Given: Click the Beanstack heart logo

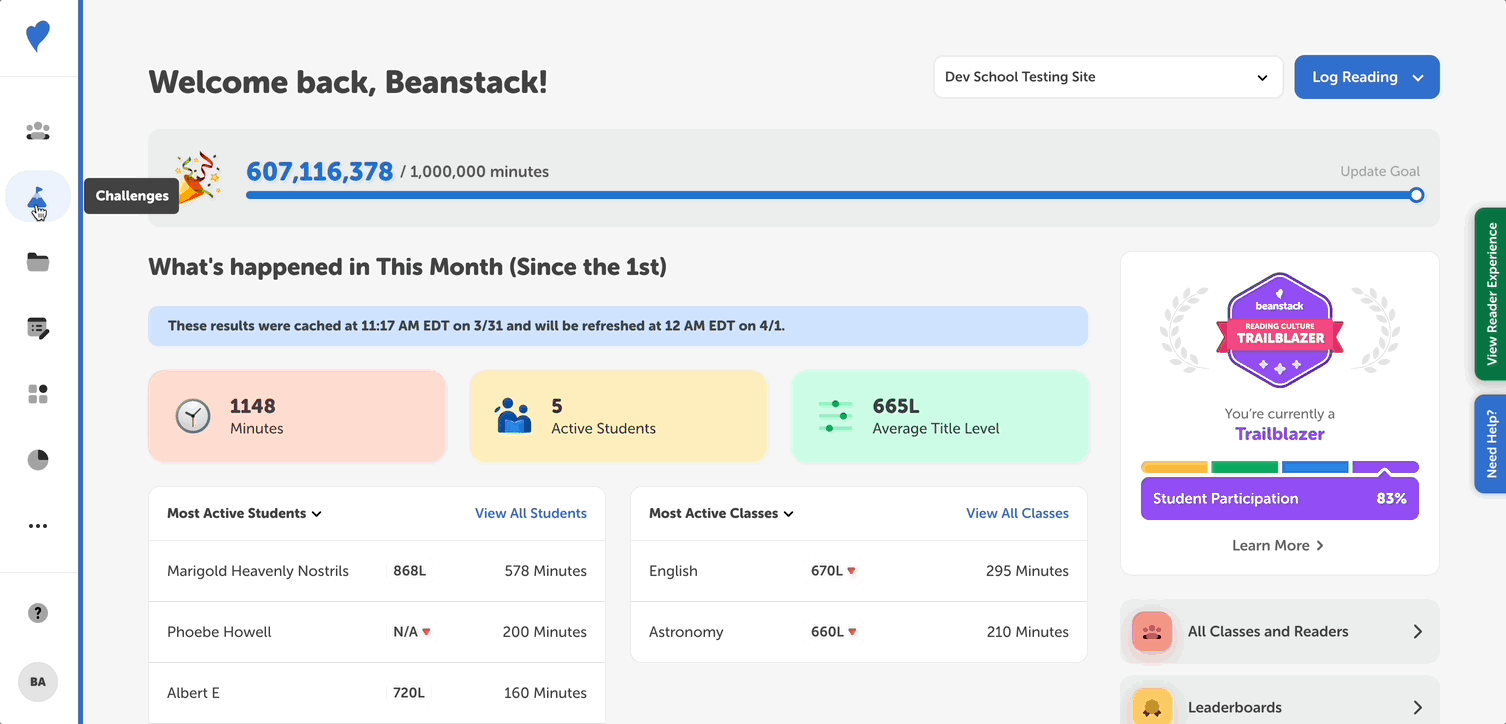Looking at the screenshot, I should [38, 37].
